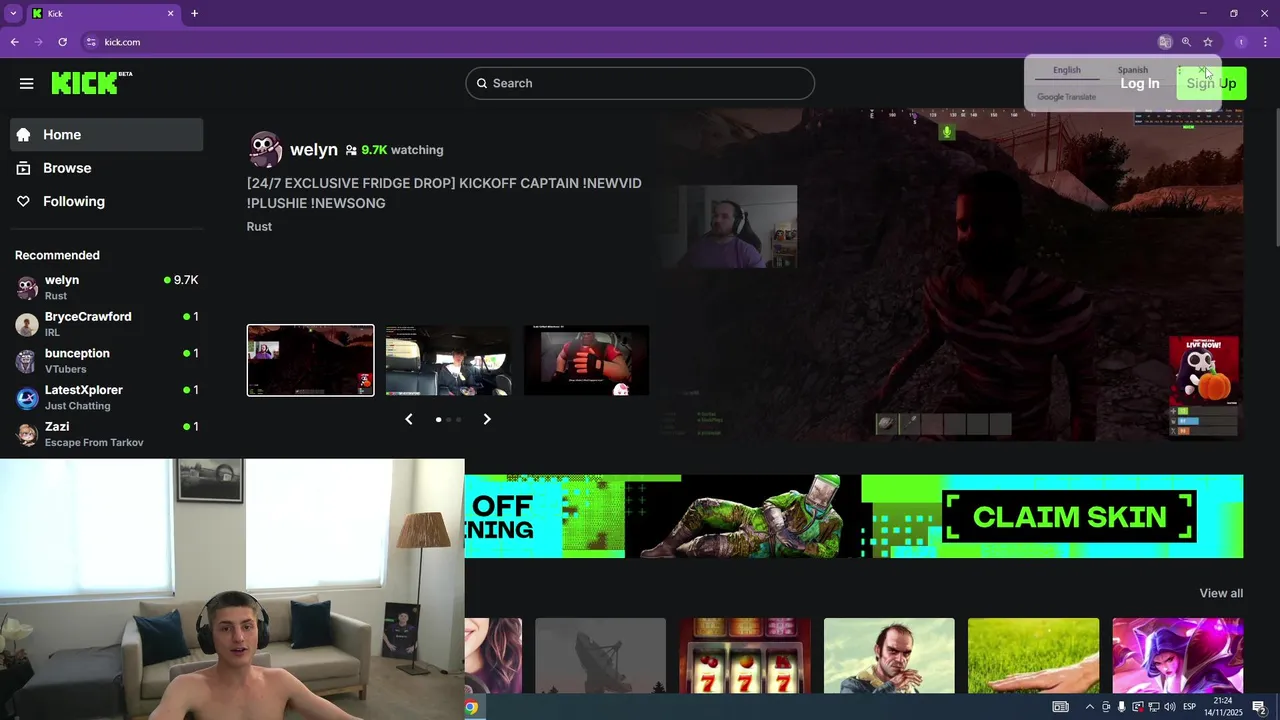Select the car IRL stream thumbnail
The width and height of the screenshot is (1280, 720).
[448, 360]
